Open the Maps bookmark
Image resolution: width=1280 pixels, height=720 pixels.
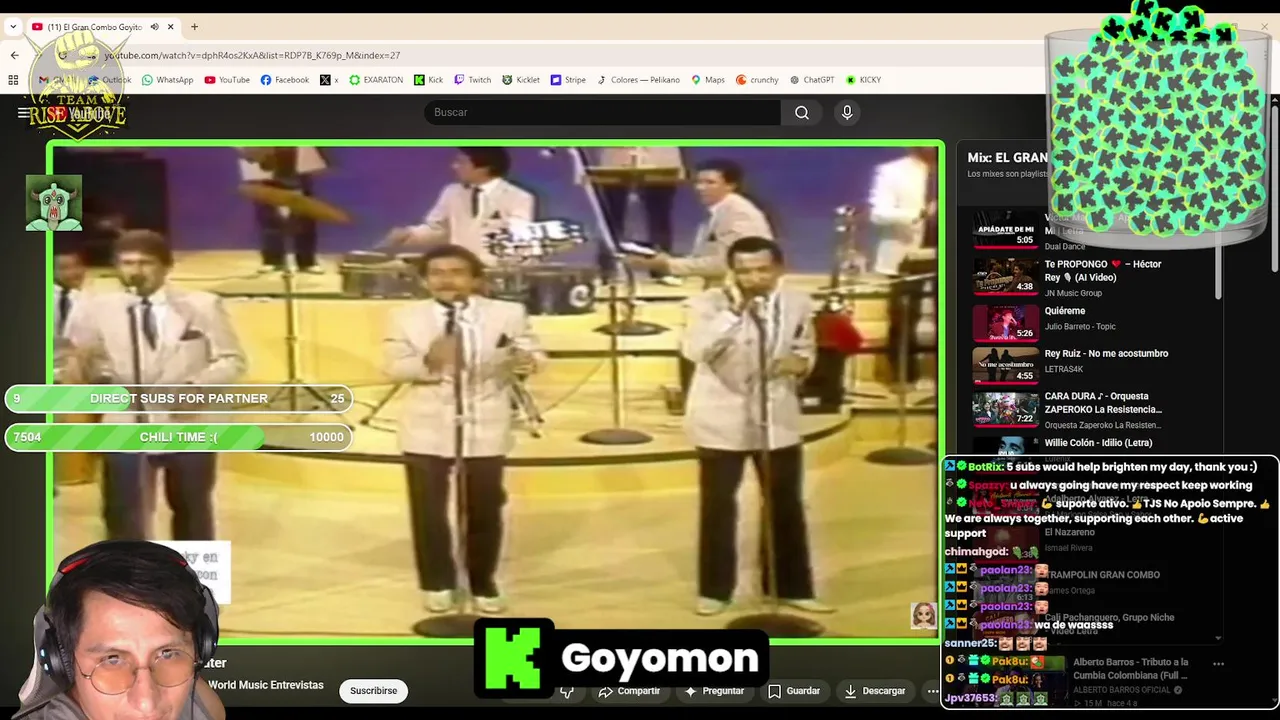(708, 80)
